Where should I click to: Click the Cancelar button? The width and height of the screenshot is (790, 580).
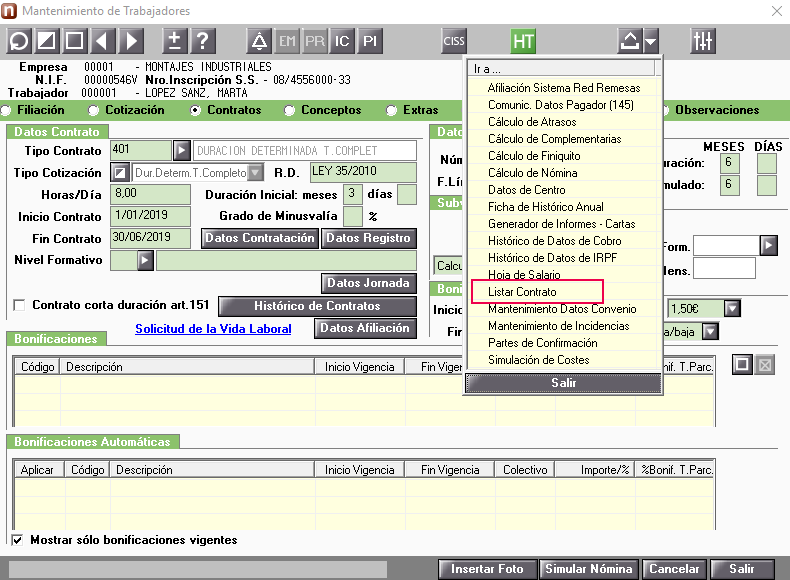674,569
